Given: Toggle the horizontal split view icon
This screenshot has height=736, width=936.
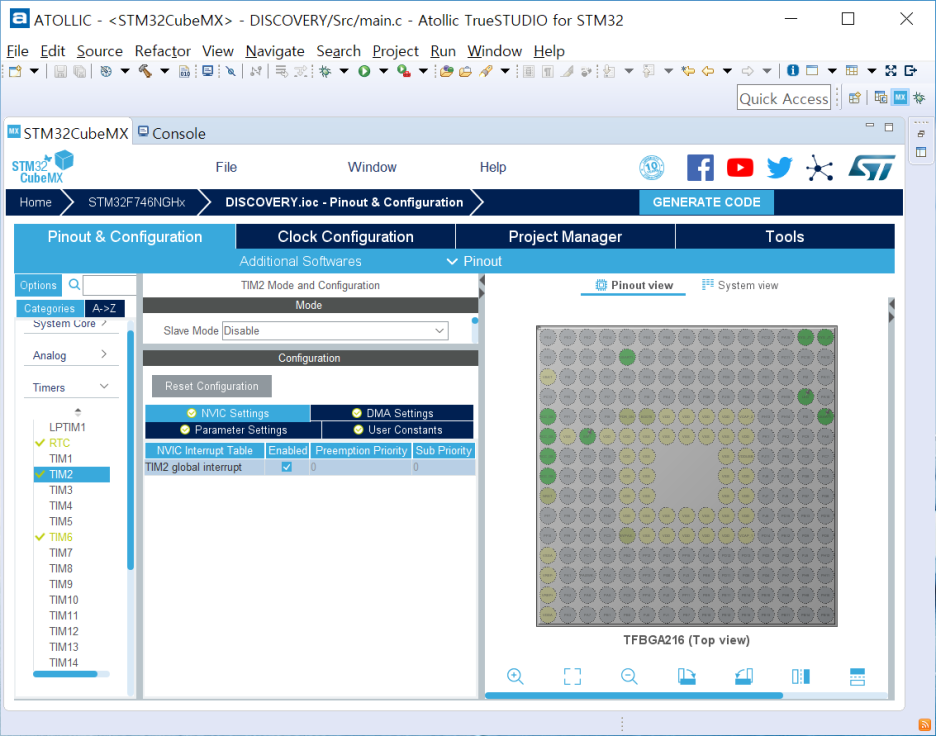Looking at the screenshot, I should (857, 676).
